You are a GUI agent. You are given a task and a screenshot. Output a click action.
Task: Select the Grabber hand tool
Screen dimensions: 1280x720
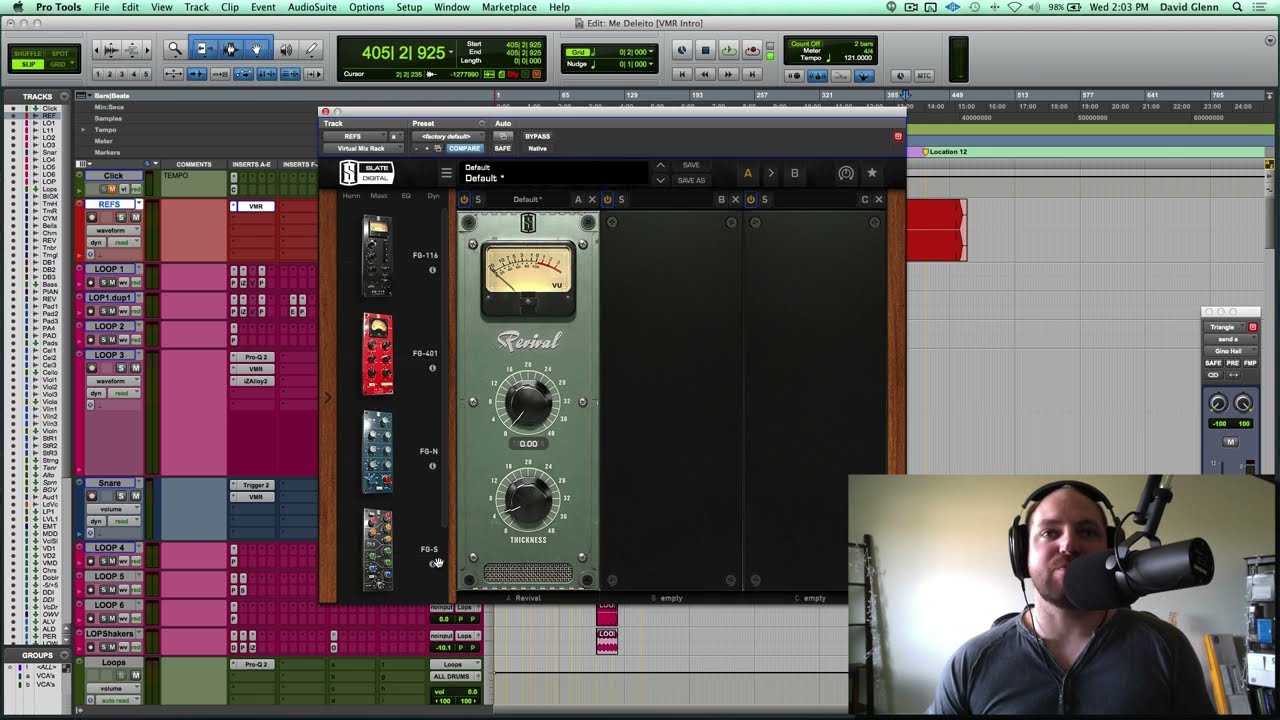click(257, 49)
